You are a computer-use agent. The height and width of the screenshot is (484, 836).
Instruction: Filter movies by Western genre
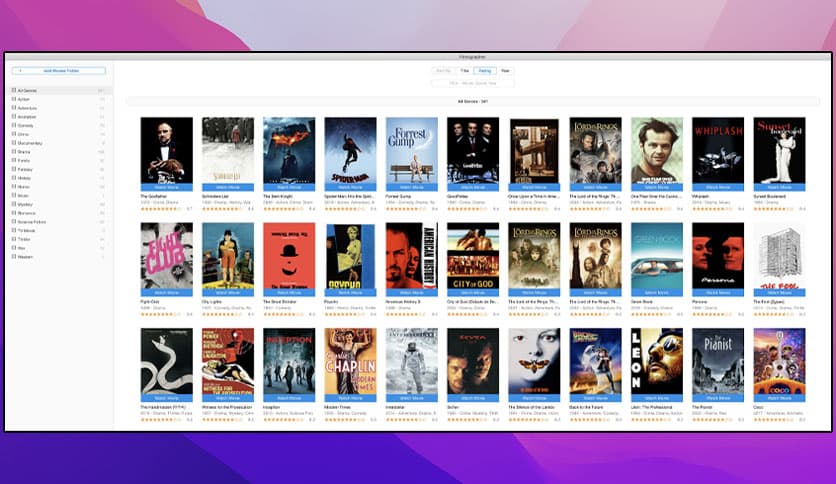tap(58, 256)
